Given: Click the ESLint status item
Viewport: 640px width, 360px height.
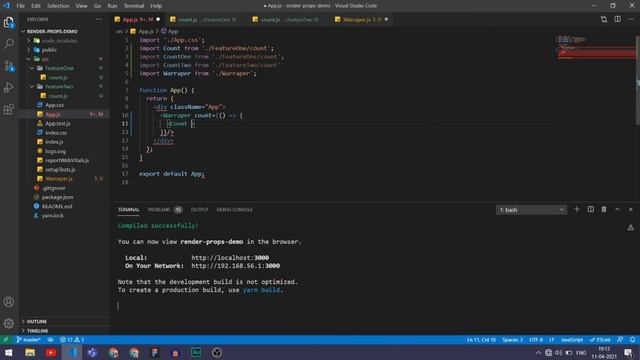Looking at the screenshot, I should [600, 340].
